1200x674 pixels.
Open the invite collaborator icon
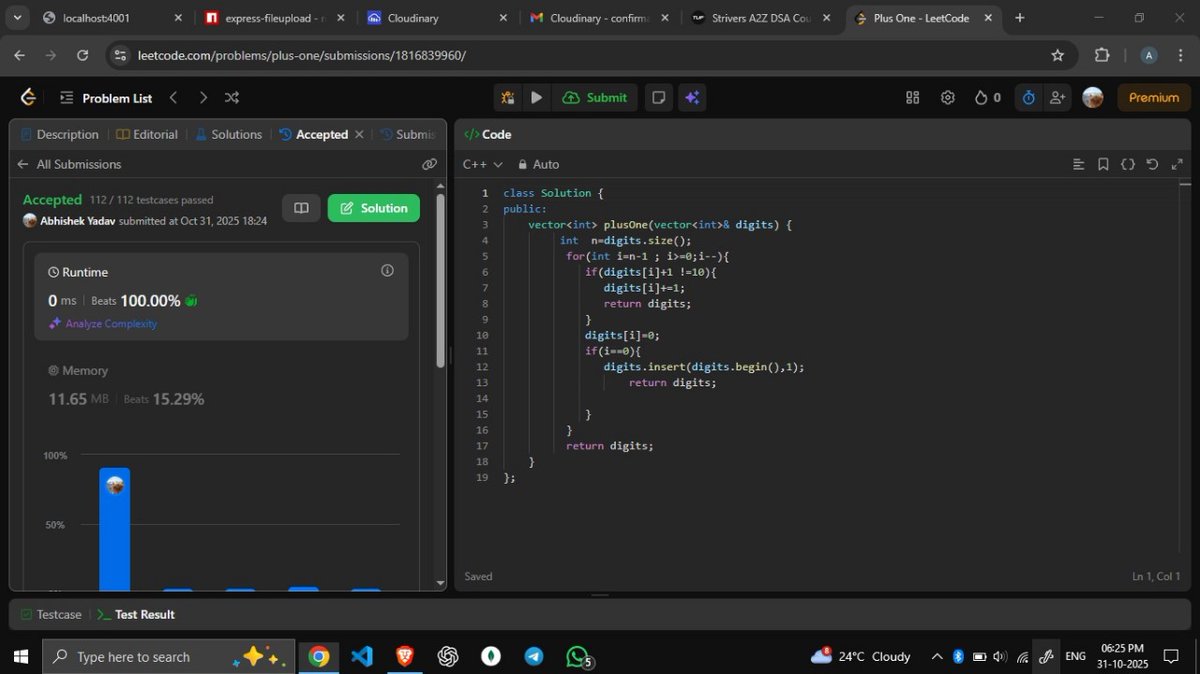(x=1058, y=97)
